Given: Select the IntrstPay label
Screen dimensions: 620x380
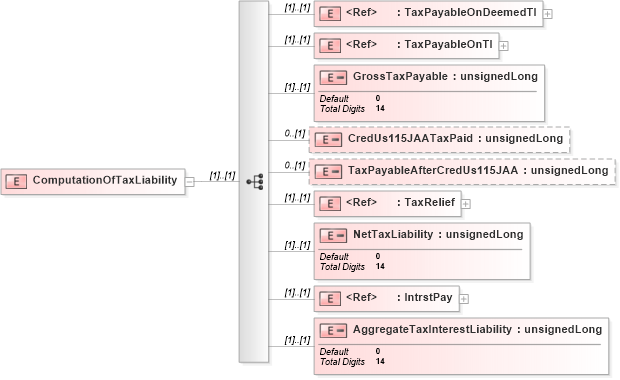Looking at the screenshot, I should (x=428, y=297).
